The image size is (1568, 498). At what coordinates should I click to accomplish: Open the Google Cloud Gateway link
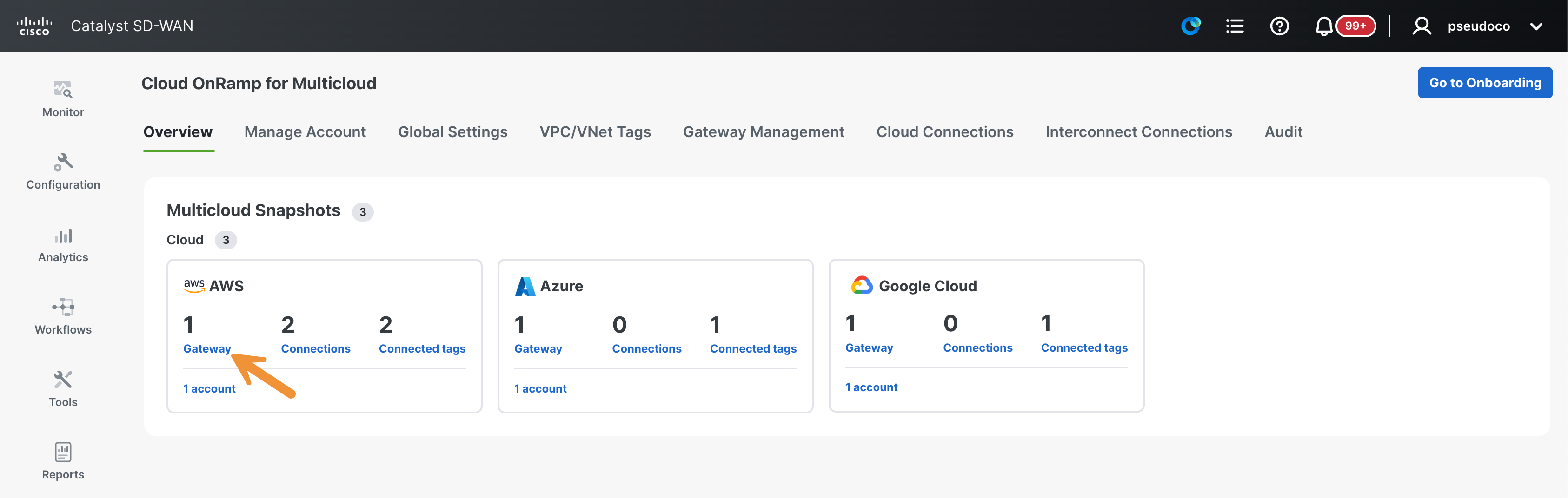pyautogui.click(x=869, y=348)
